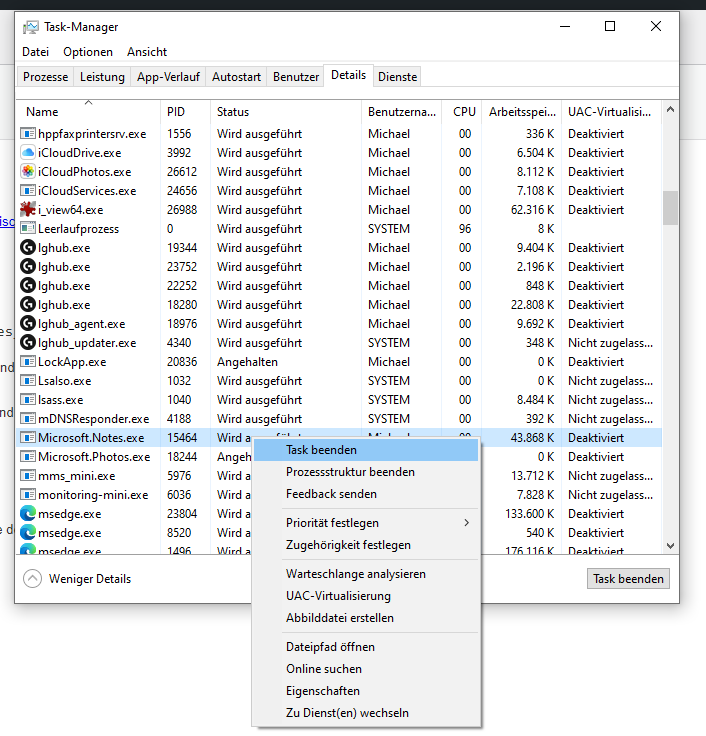Choose Online suchen

[366, 669]
